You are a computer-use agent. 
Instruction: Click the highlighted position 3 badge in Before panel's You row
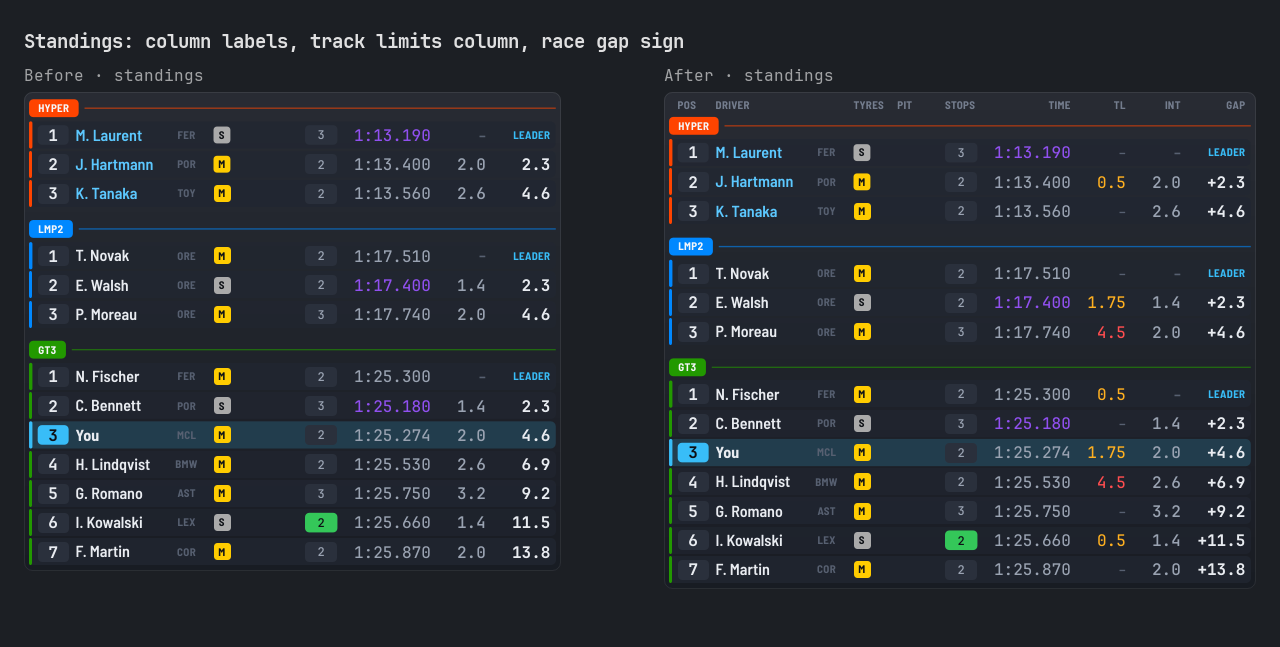click(53, 435)
